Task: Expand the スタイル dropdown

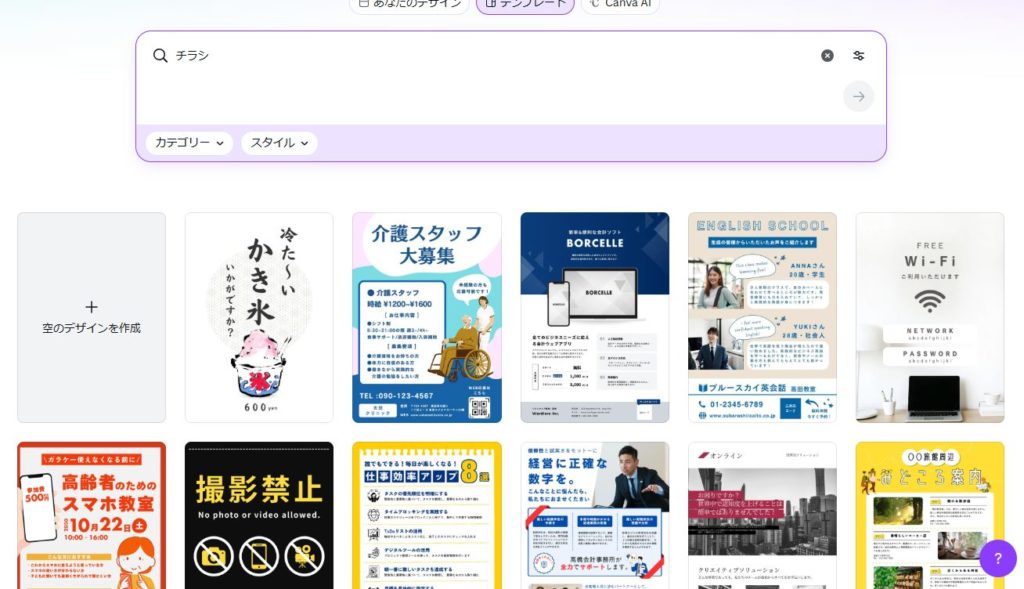Action: coord(279,143)
